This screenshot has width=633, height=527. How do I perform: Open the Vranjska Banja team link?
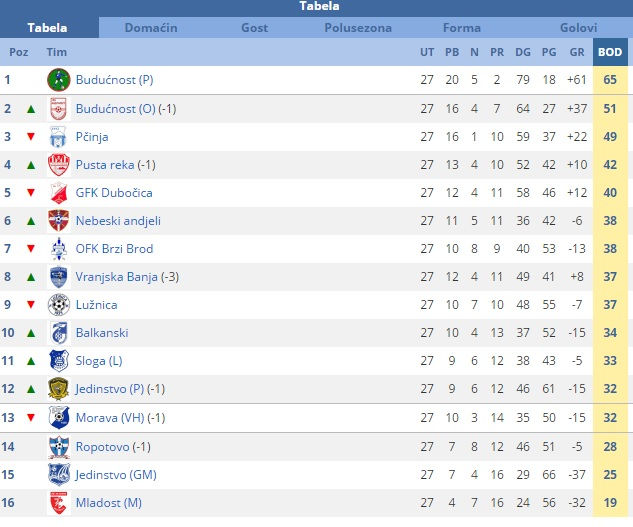117,277
